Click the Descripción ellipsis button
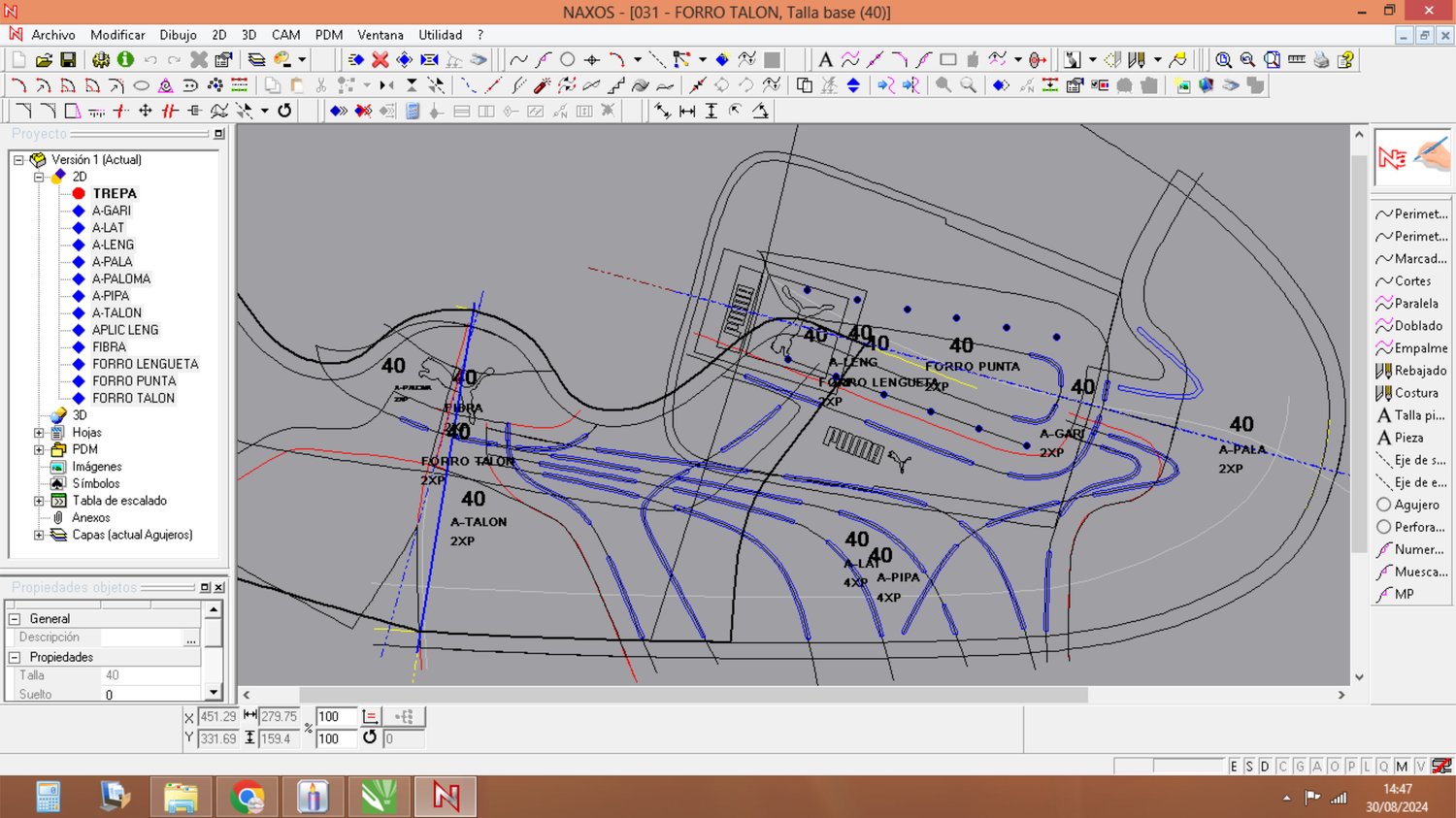 [191, 638]
